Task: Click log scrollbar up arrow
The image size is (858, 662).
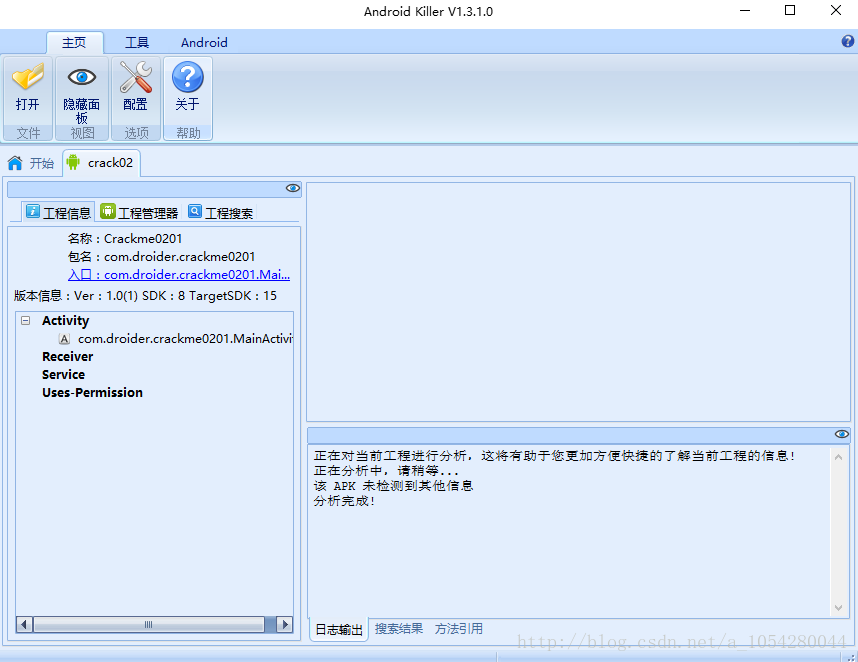Action: click(x=838, y=457)
